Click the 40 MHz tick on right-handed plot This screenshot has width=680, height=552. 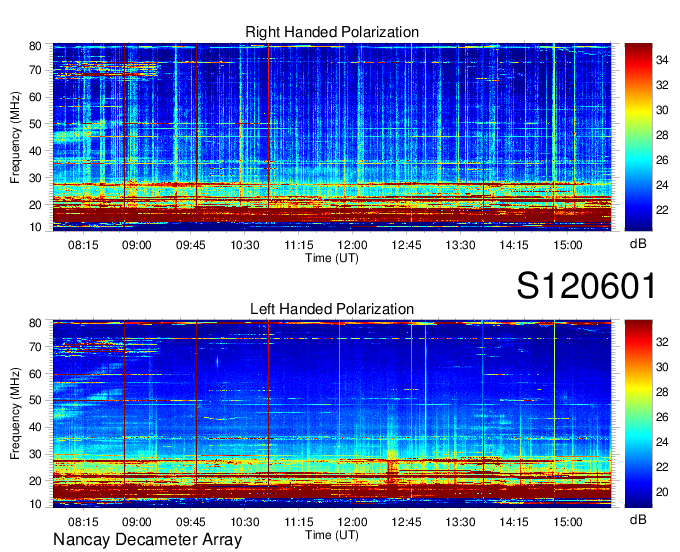point(35,151)
